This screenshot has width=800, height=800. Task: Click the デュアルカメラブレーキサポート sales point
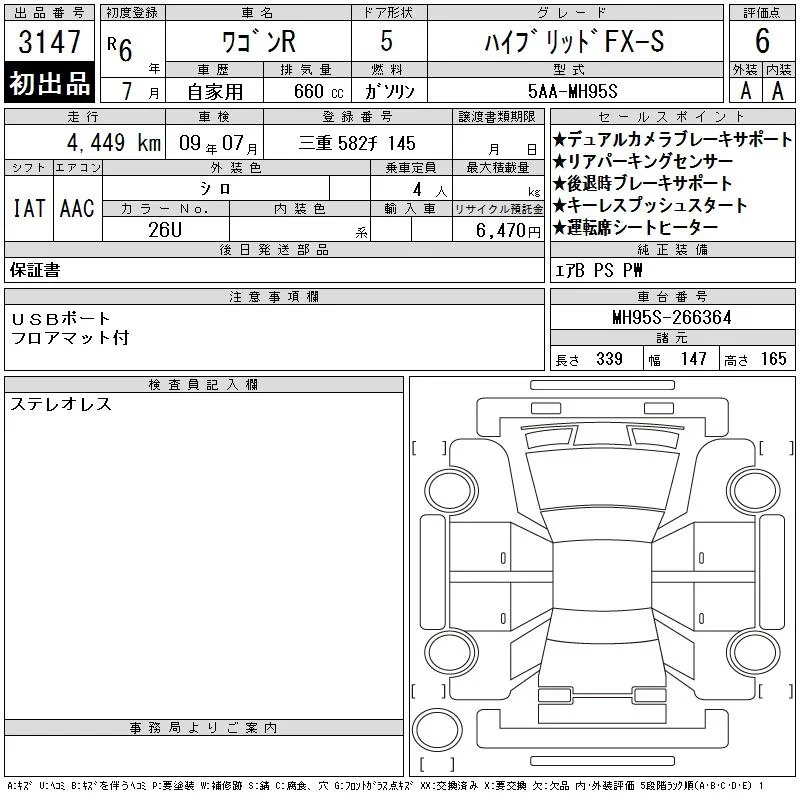(x=672, y=139)
